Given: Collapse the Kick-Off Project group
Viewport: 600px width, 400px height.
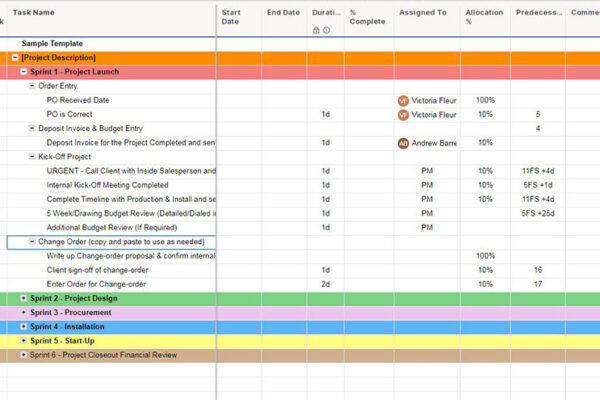Looking at the screenshot, I should click(x=32, y=157).
